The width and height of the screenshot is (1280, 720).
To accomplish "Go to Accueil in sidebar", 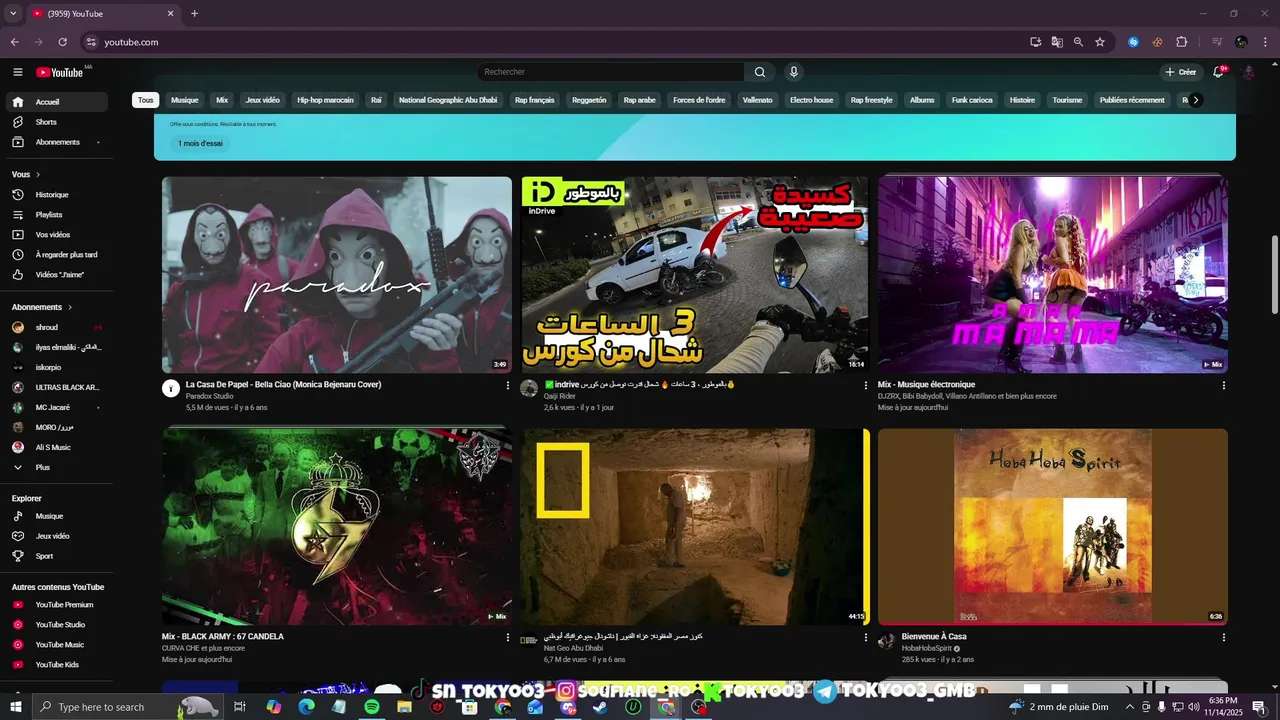I will point(58,102).
